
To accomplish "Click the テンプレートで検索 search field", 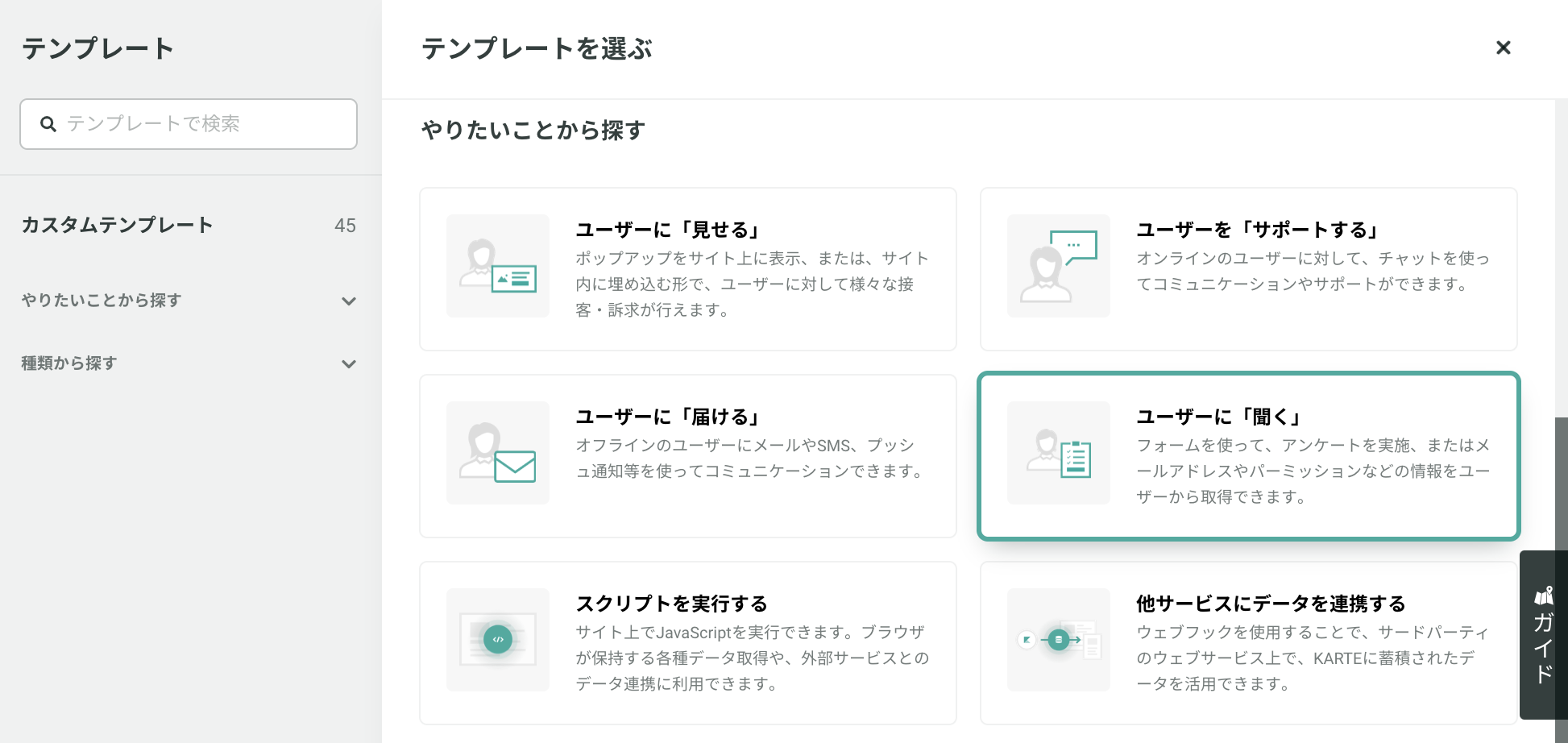I will coord(189,124).
